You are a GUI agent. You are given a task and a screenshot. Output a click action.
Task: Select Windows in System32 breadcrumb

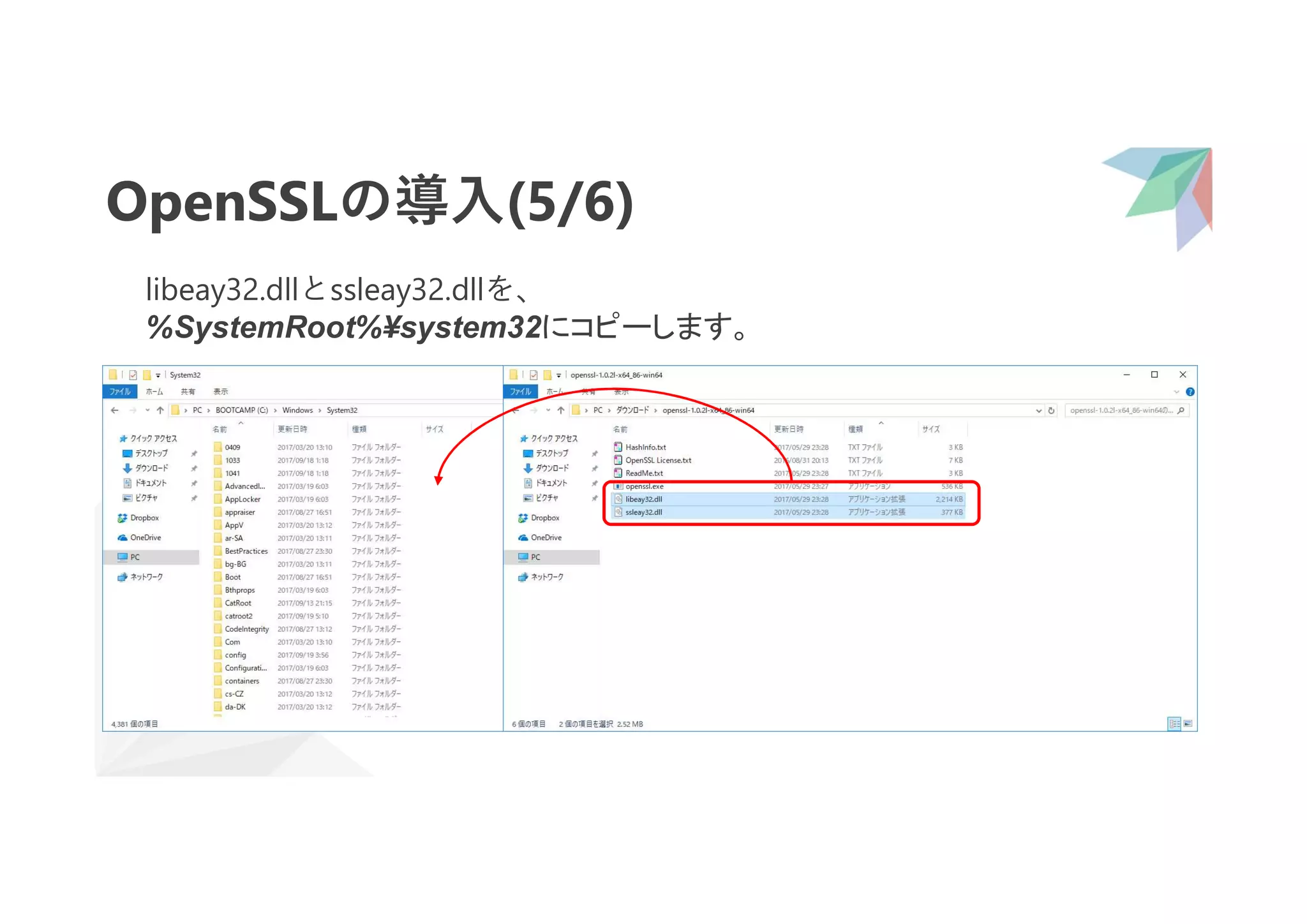[297, 410]
